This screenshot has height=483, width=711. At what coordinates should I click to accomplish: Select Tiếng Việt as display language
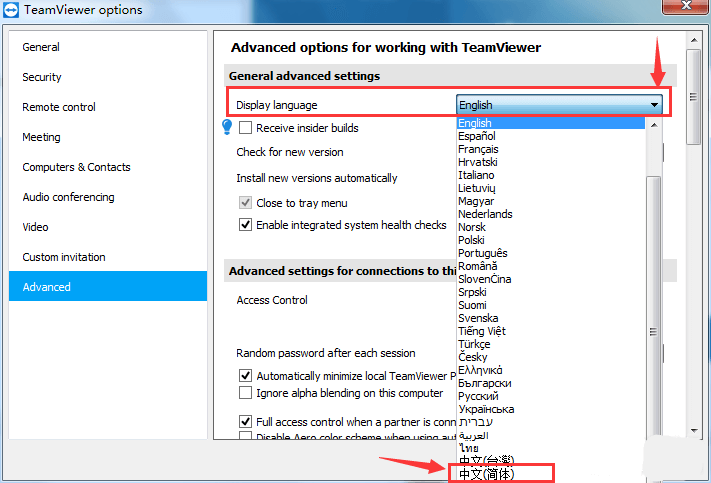(550, 331)
